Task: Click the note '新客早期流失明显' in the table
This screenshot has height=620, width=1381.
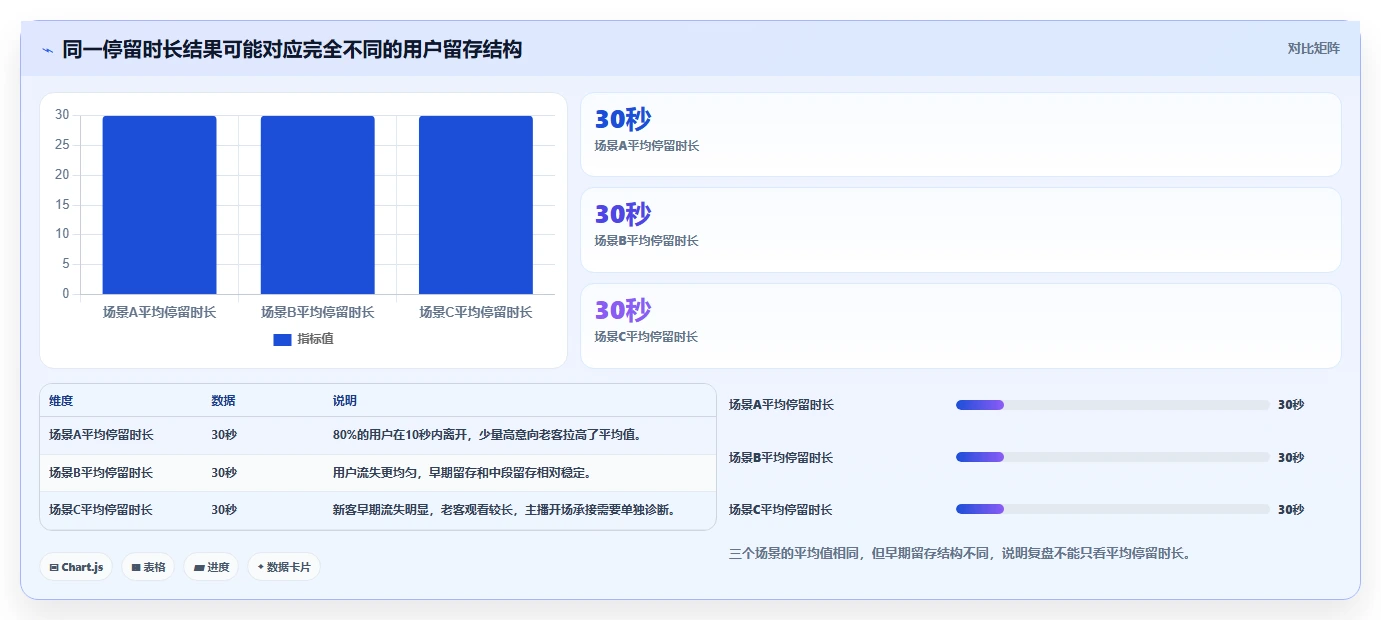Action: point(382,510)
